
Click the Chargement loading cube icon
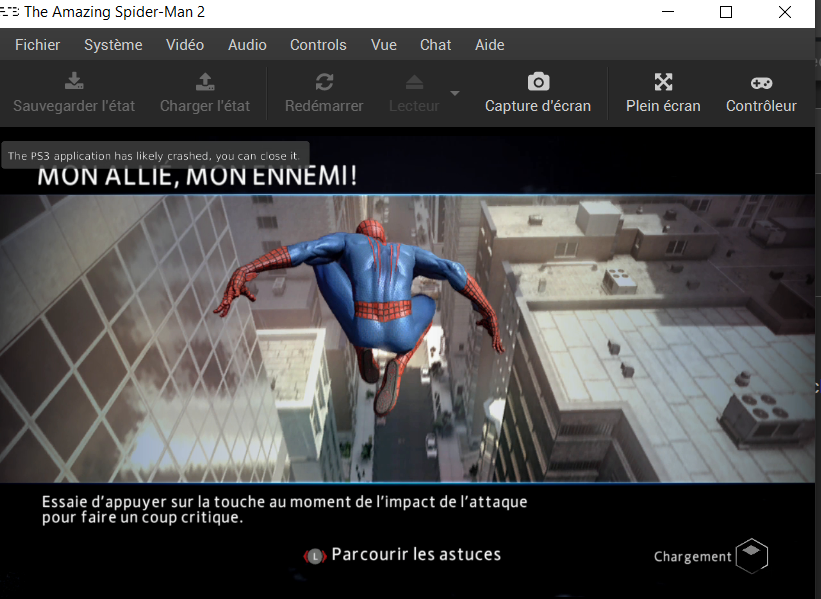752,556
